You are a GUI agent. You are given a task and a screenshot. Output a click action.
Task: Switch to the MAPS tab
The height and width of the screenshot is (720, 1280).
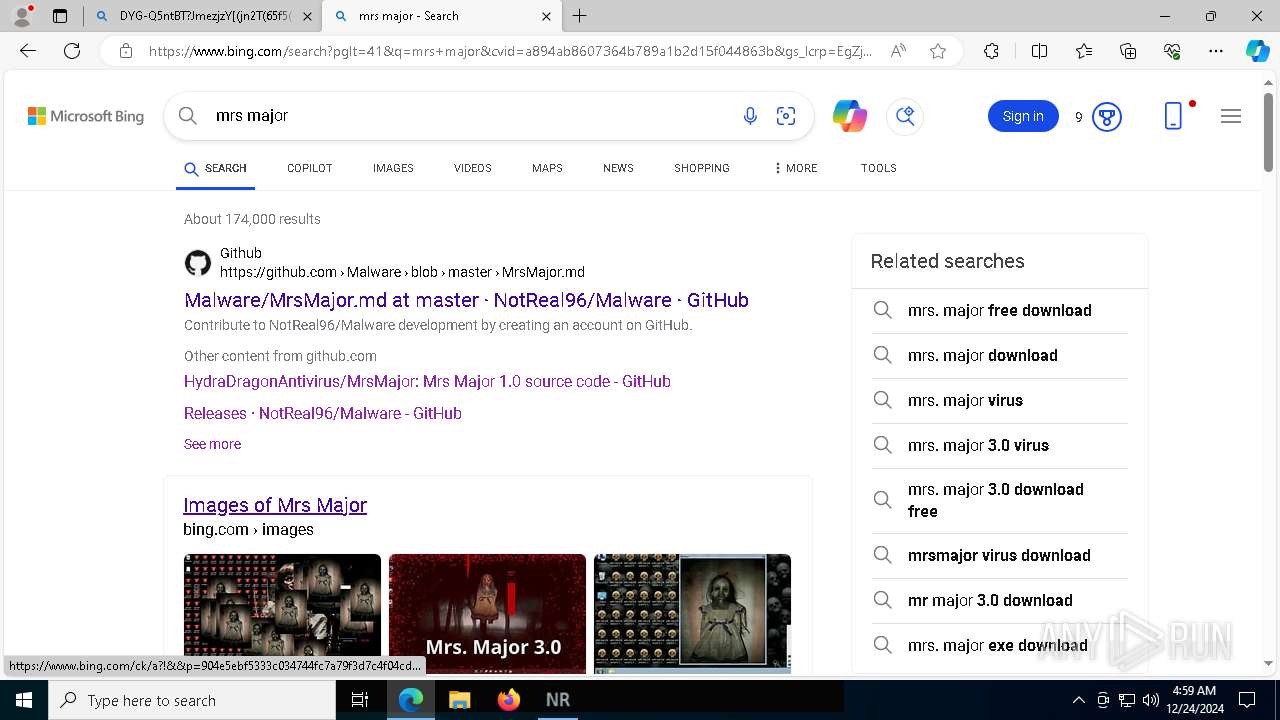(547, 168)
